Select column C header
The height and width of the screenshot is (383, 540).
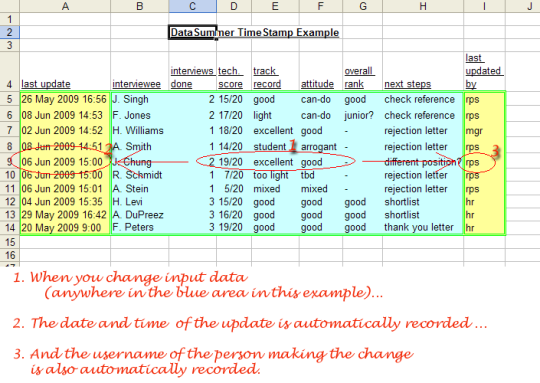coord(193,6)
